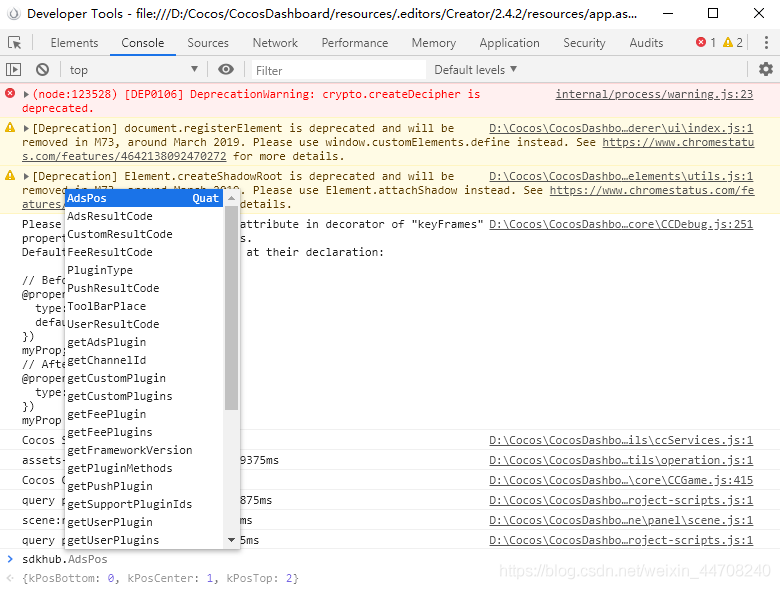Focus the console Filter input field
Image resolution: width=780 pixels, height=589 pixels.
339,70
